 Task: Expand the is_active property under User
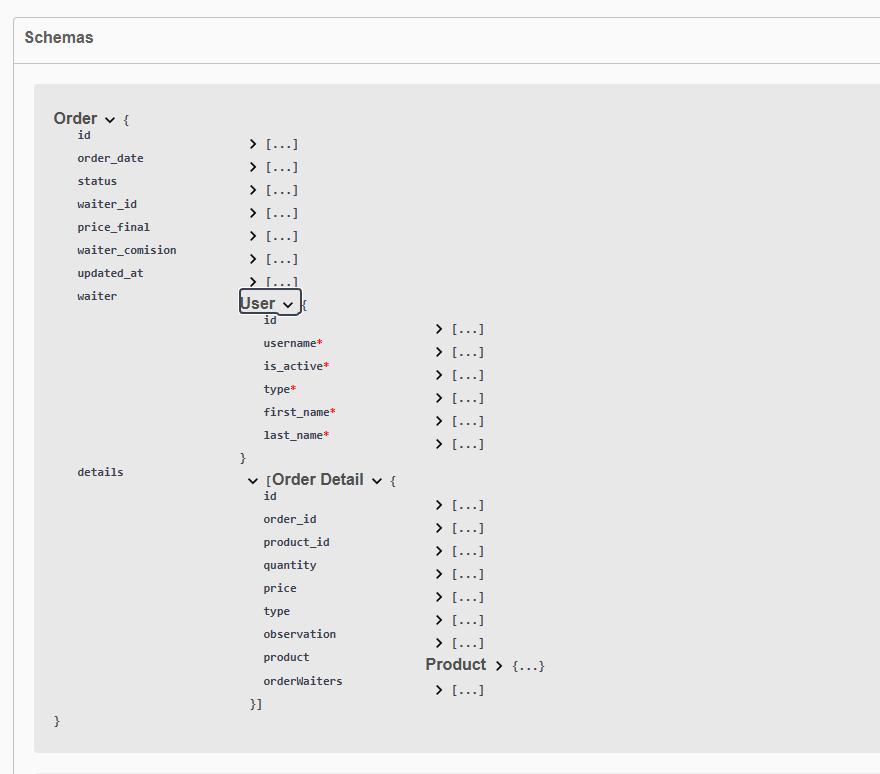[439, 375]
